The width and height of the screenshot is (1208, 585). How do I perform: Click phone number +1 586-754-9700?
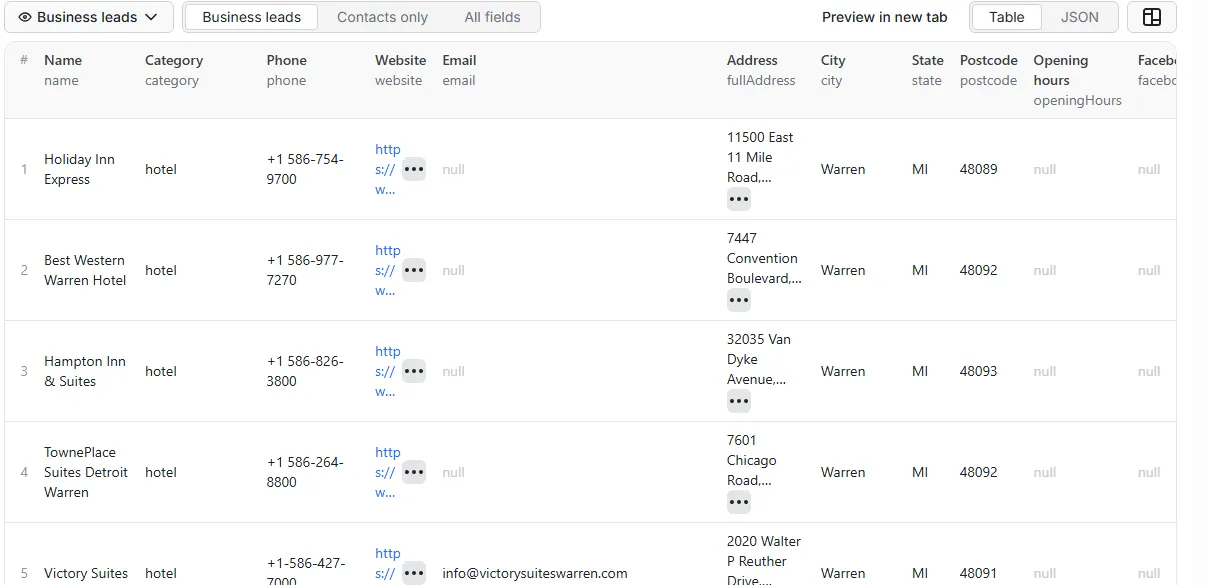coord(305,169)
